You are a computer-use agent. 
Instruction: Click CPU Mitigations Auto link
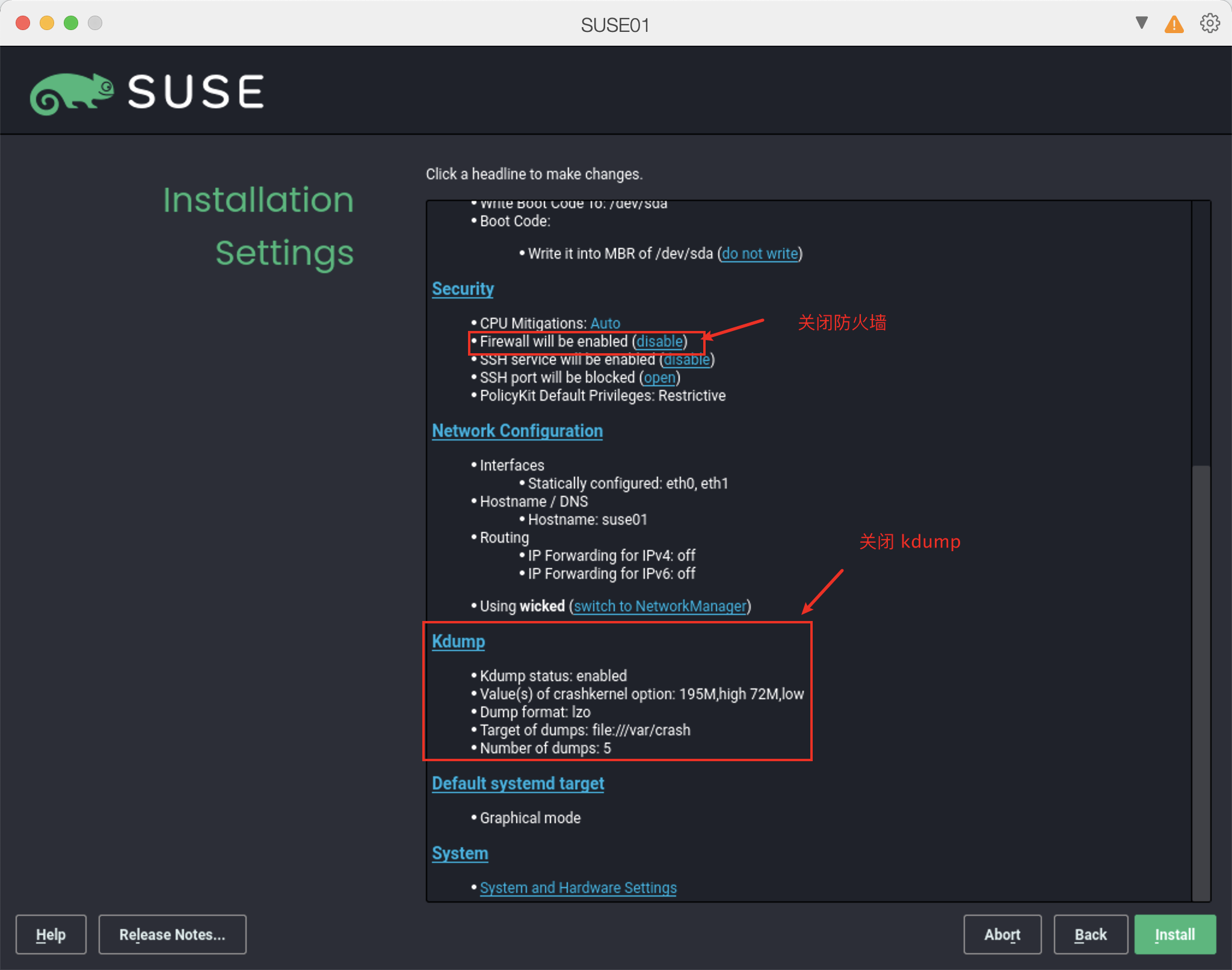coord(605,323)
